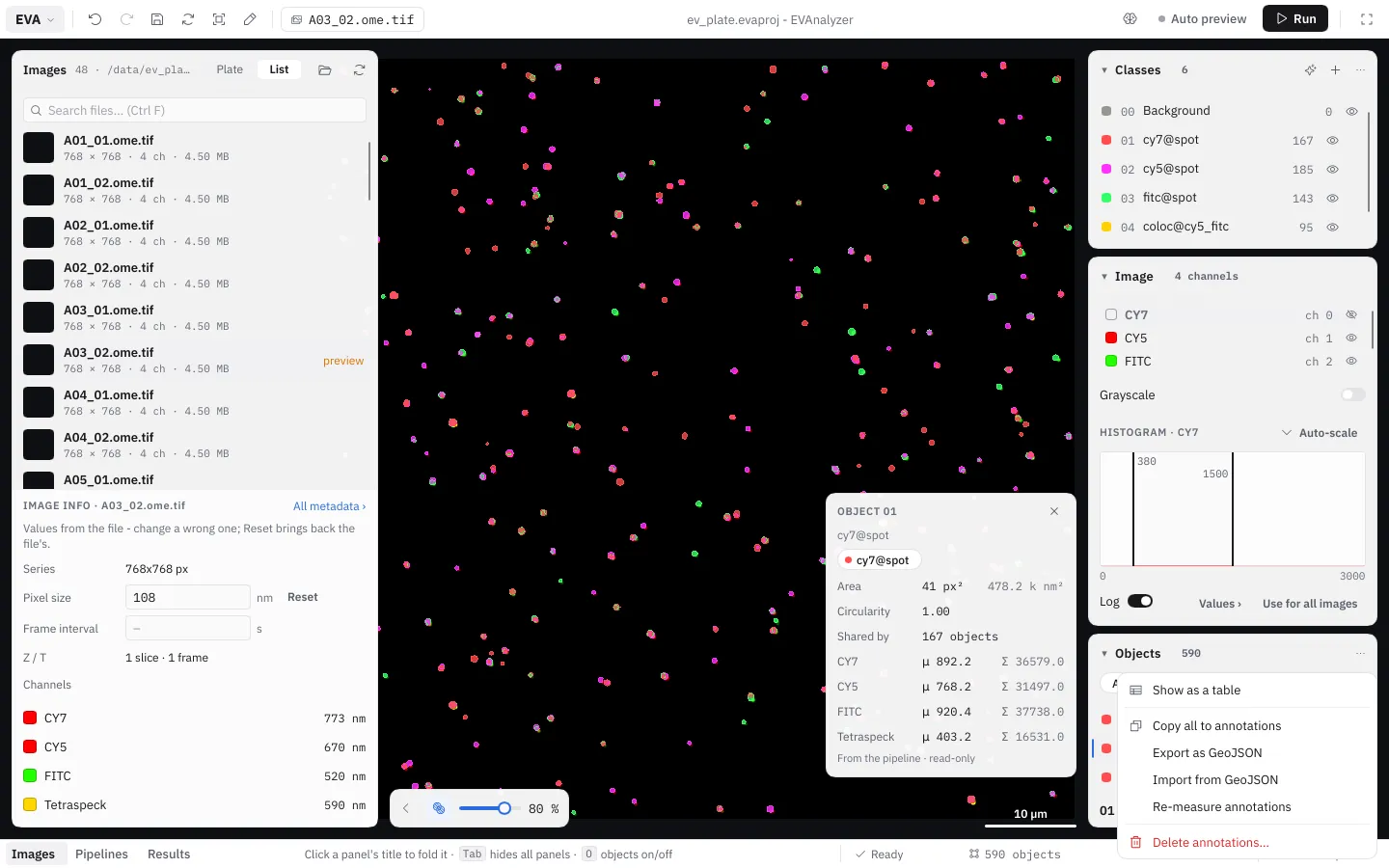This screenshot has width=1389, height=868.
Task: Turn off the Log histogram switch
Action: tap(1140, 601)
